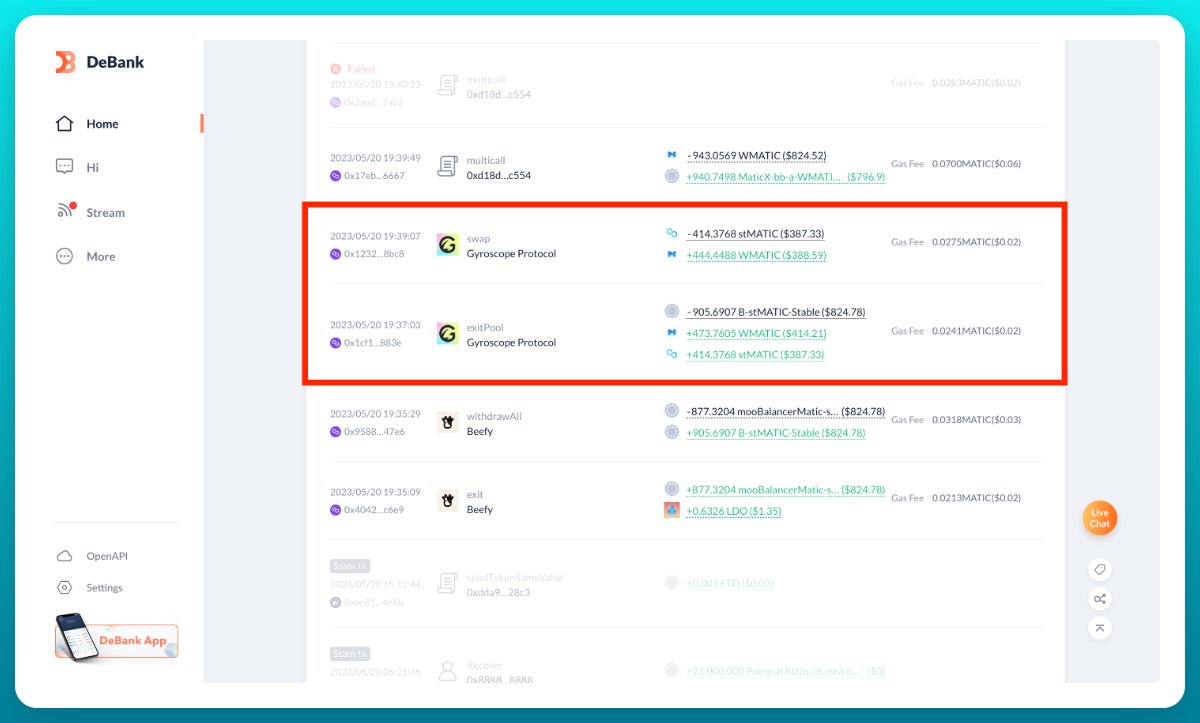
Task: Click Gyroscope Protocol name in swap row
Action: (x=511, y=254)
